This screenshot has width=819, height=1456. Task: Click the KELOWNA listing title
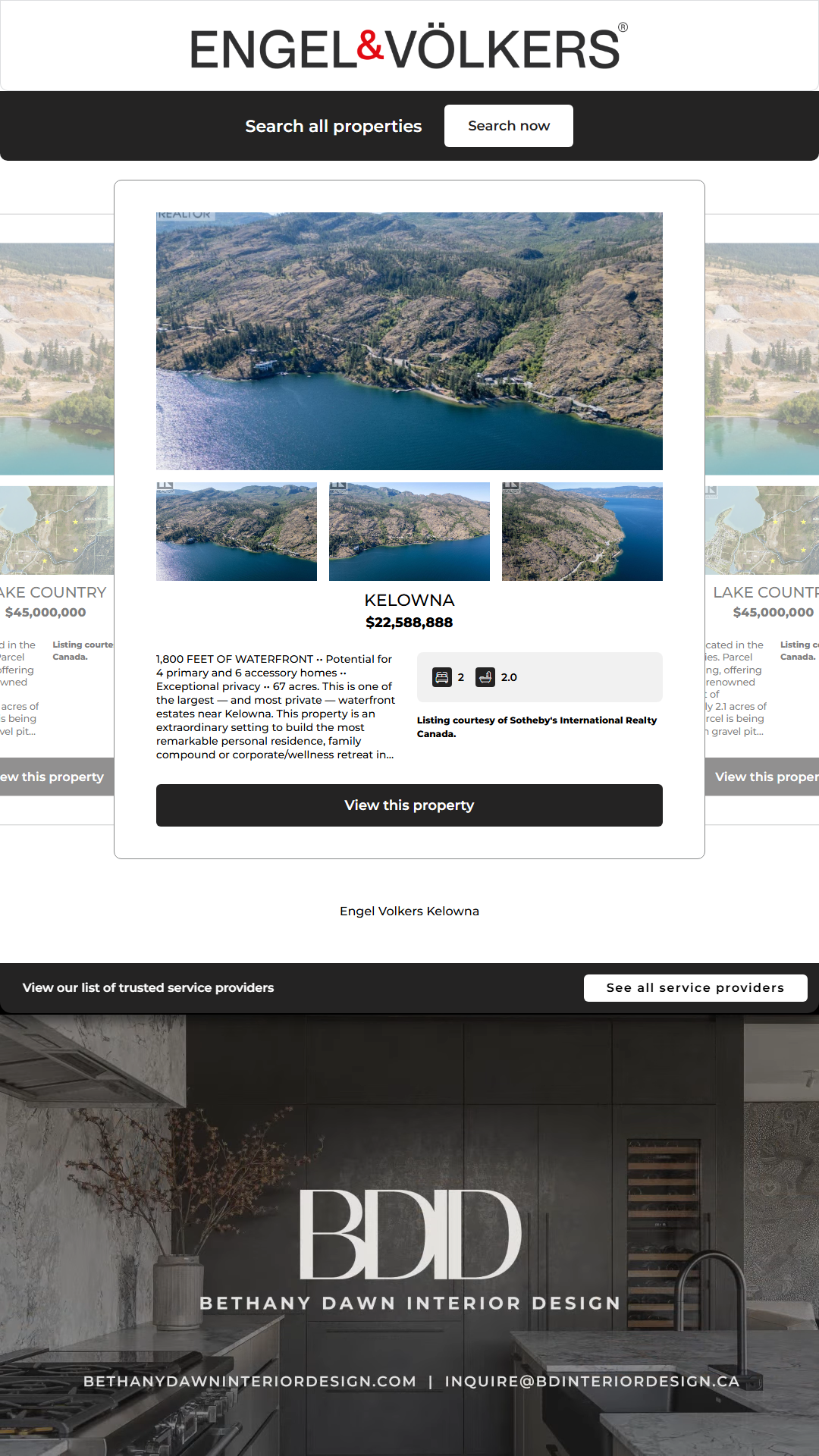pos(409,601)
